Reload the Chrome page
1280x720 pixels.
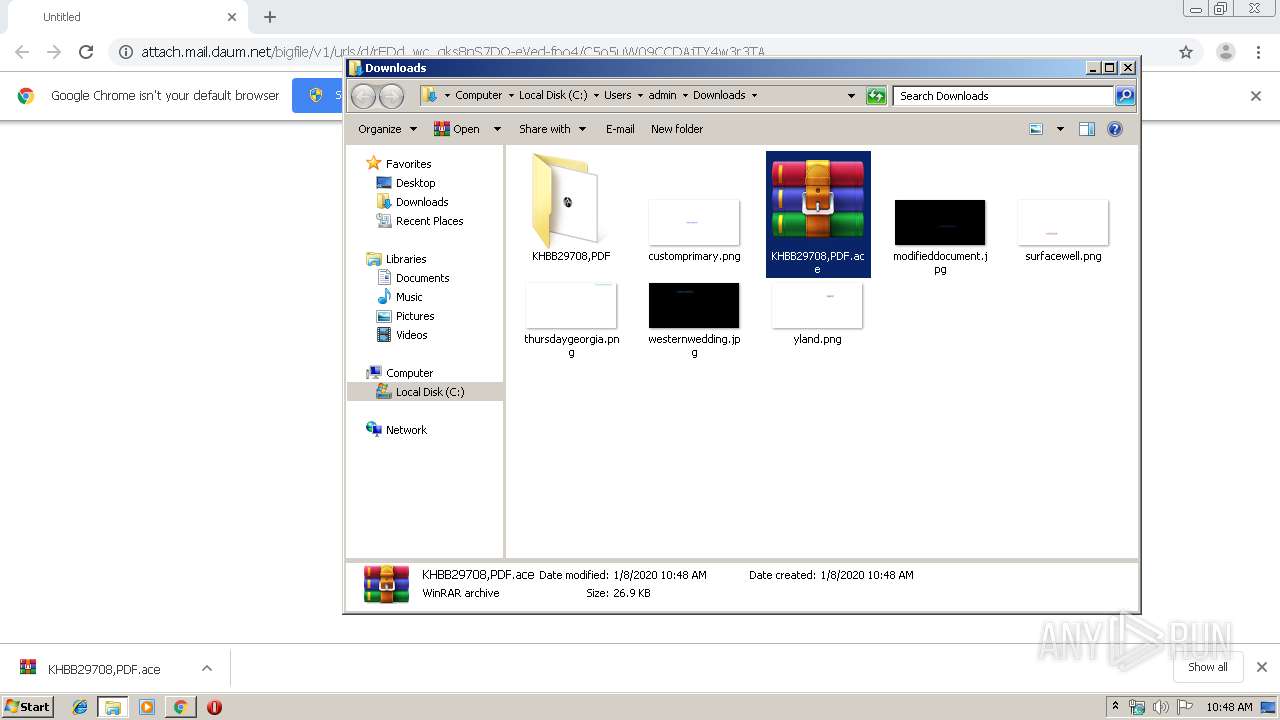click(x=86, y=52)
